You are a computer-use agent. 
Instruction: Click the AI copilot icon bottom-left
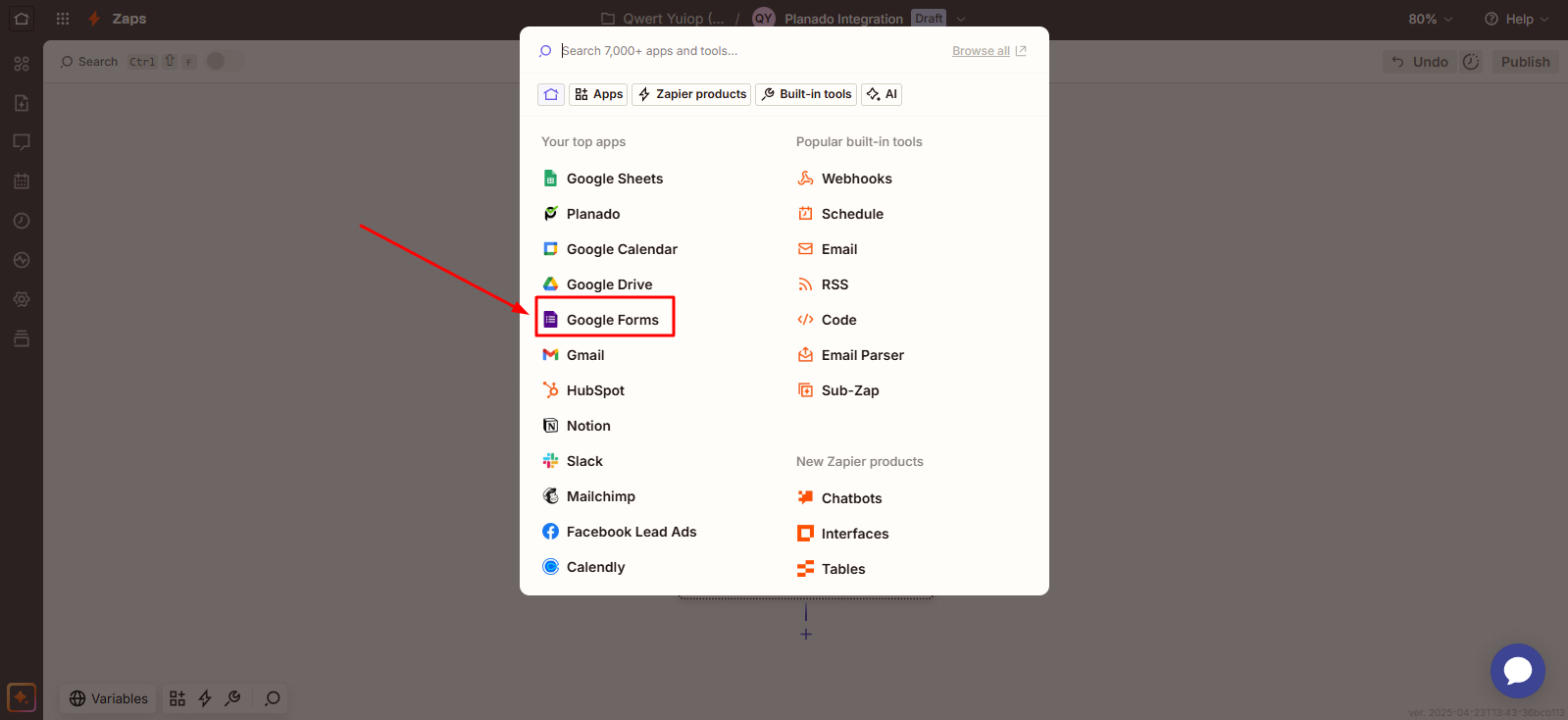point(22,697)
